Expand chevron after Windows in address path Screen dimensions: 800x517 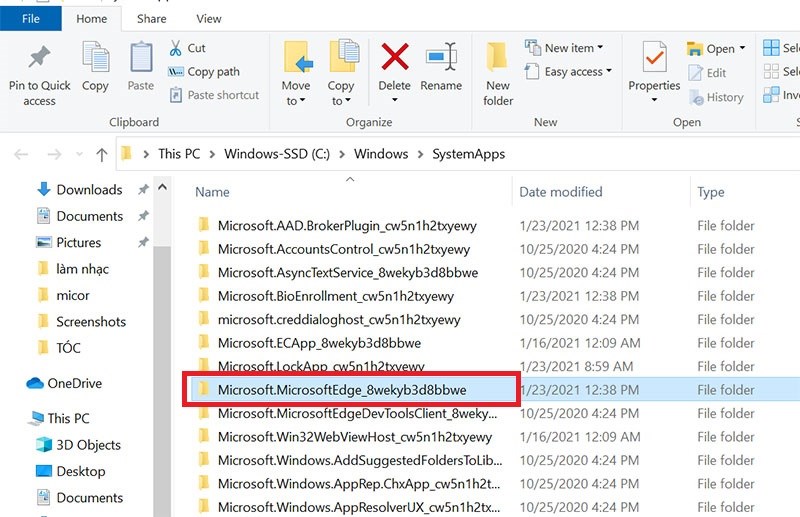pyautogui.click(x=420, y=154)
